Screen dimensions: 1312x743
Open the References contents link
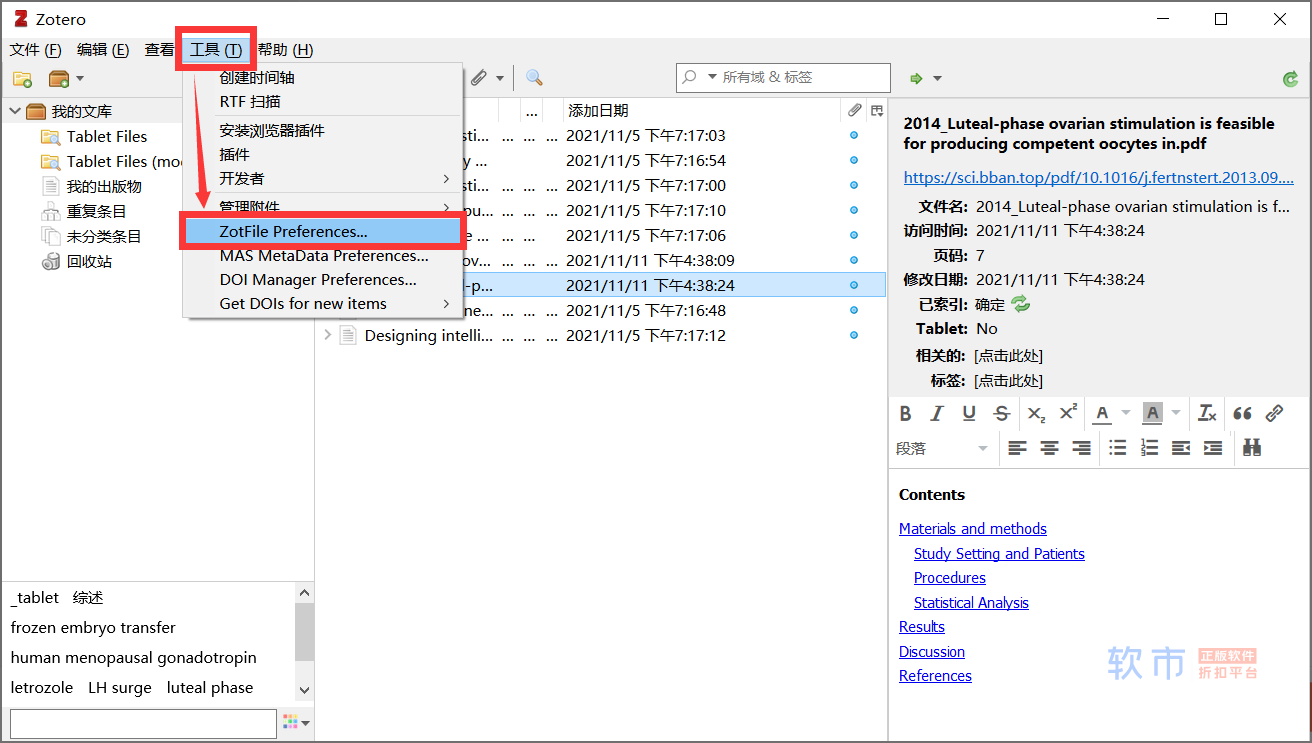(935, 676)
